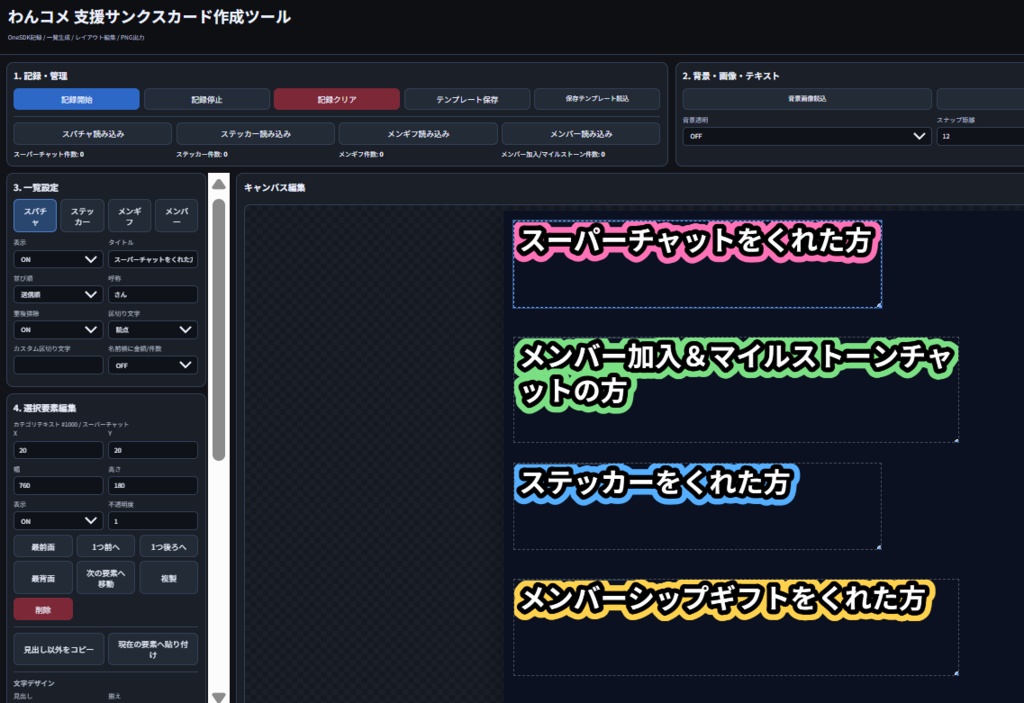Image resolution: width=1024 pixels, height=703 pixels.
Task: Jump to next element via 次の要素へ移動
Action: click(x=106, y=578)
